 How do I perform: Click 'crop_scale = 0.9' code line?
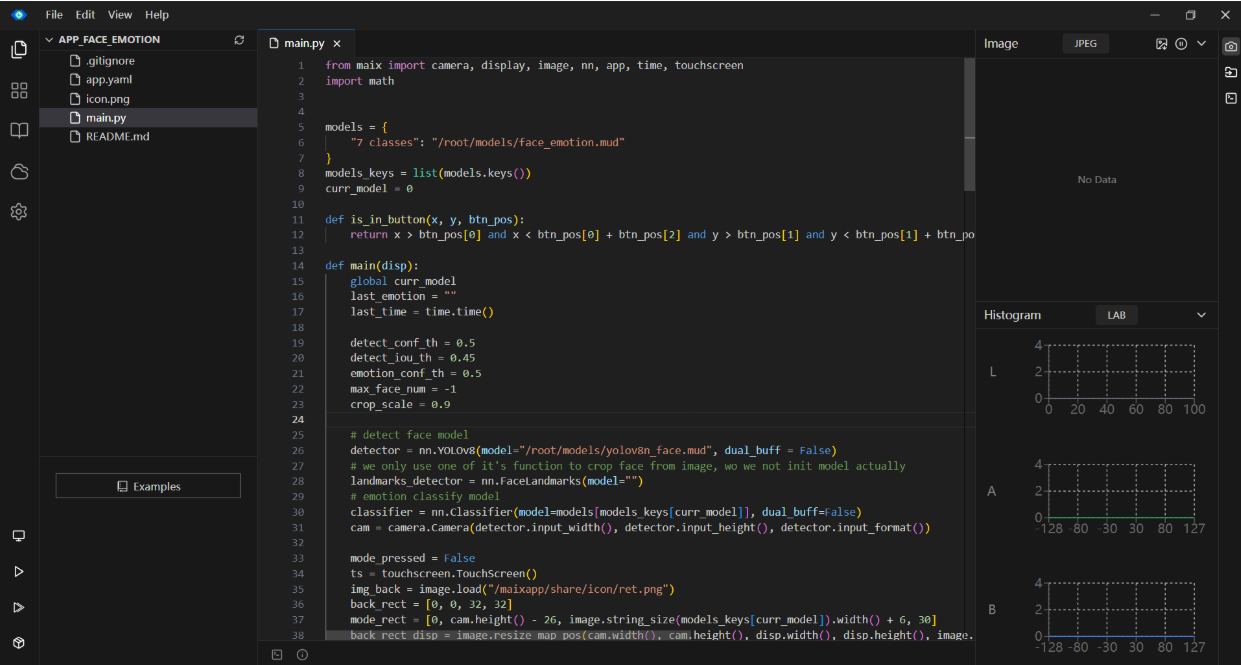(400, 404)
